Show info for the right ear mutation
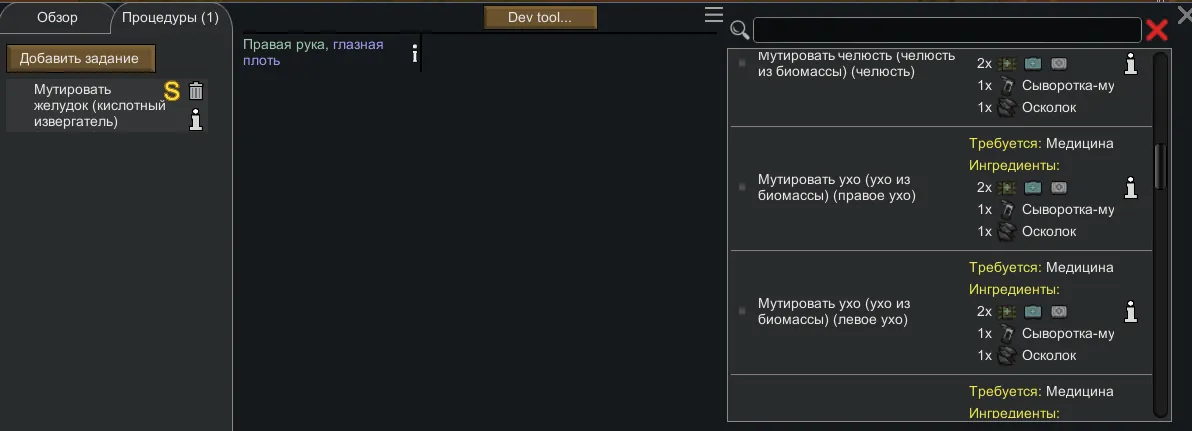This screenshot has height=431, width=1192. pos(1131,187)
